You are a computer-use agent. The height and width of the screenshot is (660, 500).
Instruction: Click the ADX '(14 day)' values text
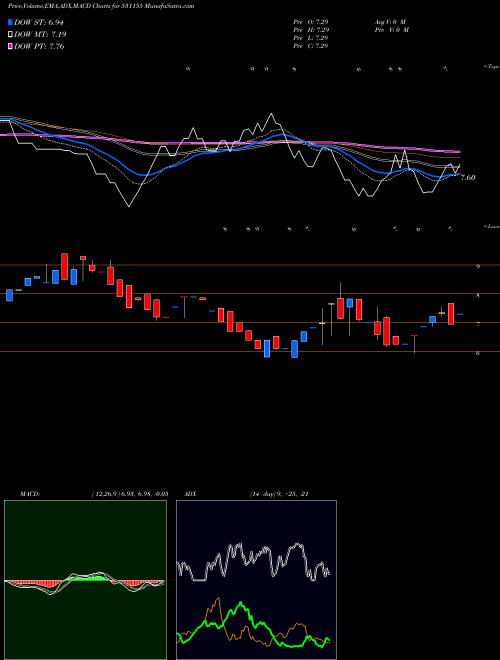pyautogui.click(x=279, y=494)
